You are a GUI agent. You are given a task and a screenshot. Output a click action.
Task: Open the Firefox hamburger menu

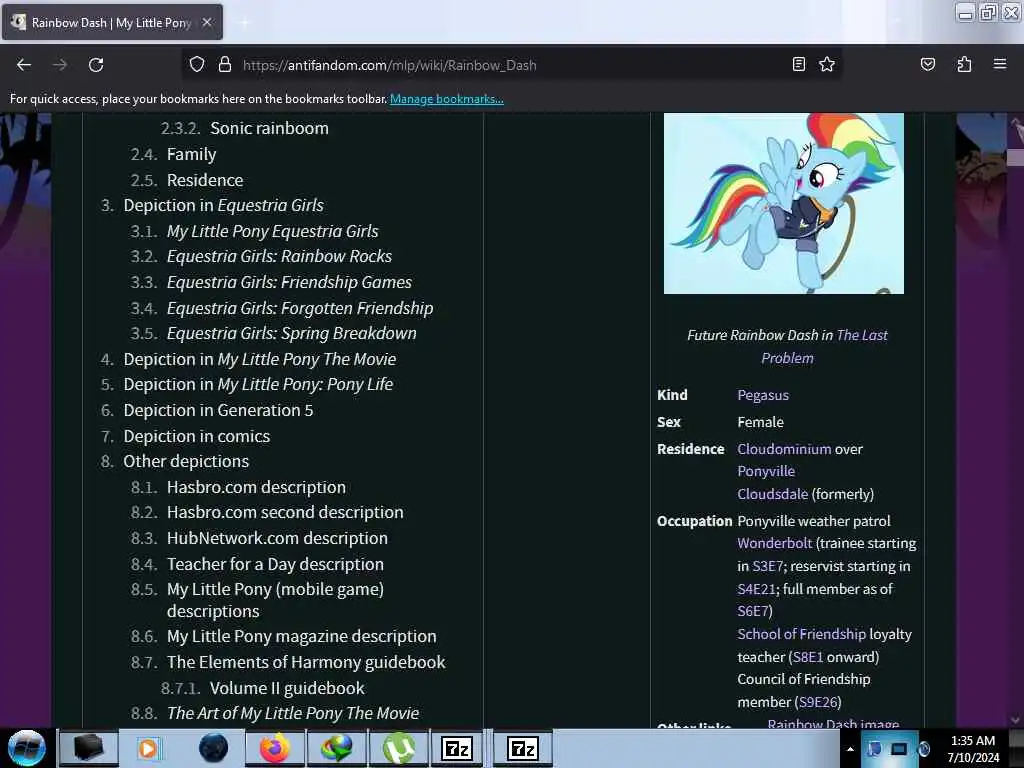tap(999, 64)
